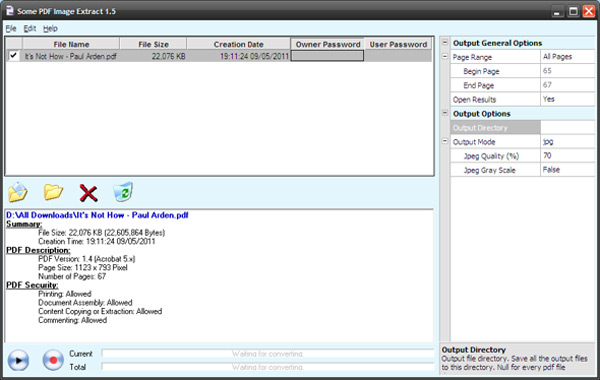This screenshot has height=380, width=600.
Task: Collapse the Output Options section
Action: point(445,113)
